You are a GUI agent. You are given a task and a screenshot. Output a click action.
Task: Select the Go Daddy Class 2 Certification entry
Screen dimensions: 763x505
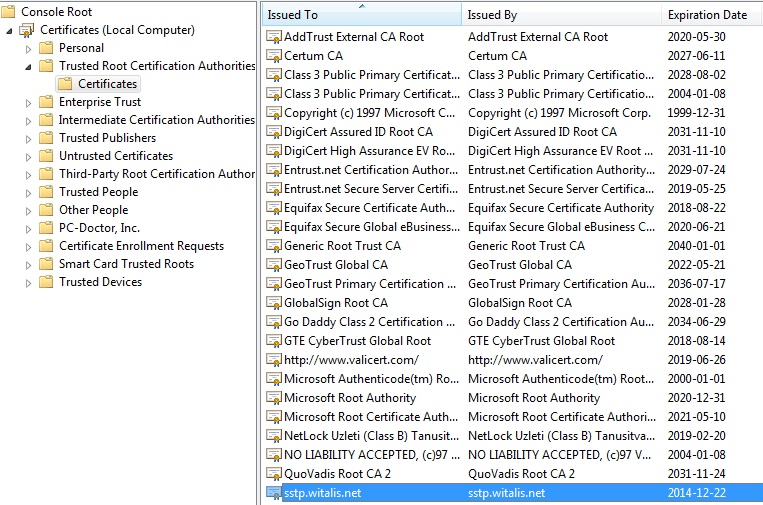pos(369,322)
